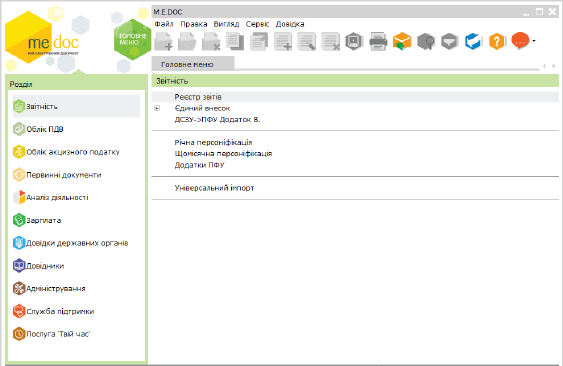Click the open folder toolbar icon
The image size is (563, 366).
pos(187,41)
